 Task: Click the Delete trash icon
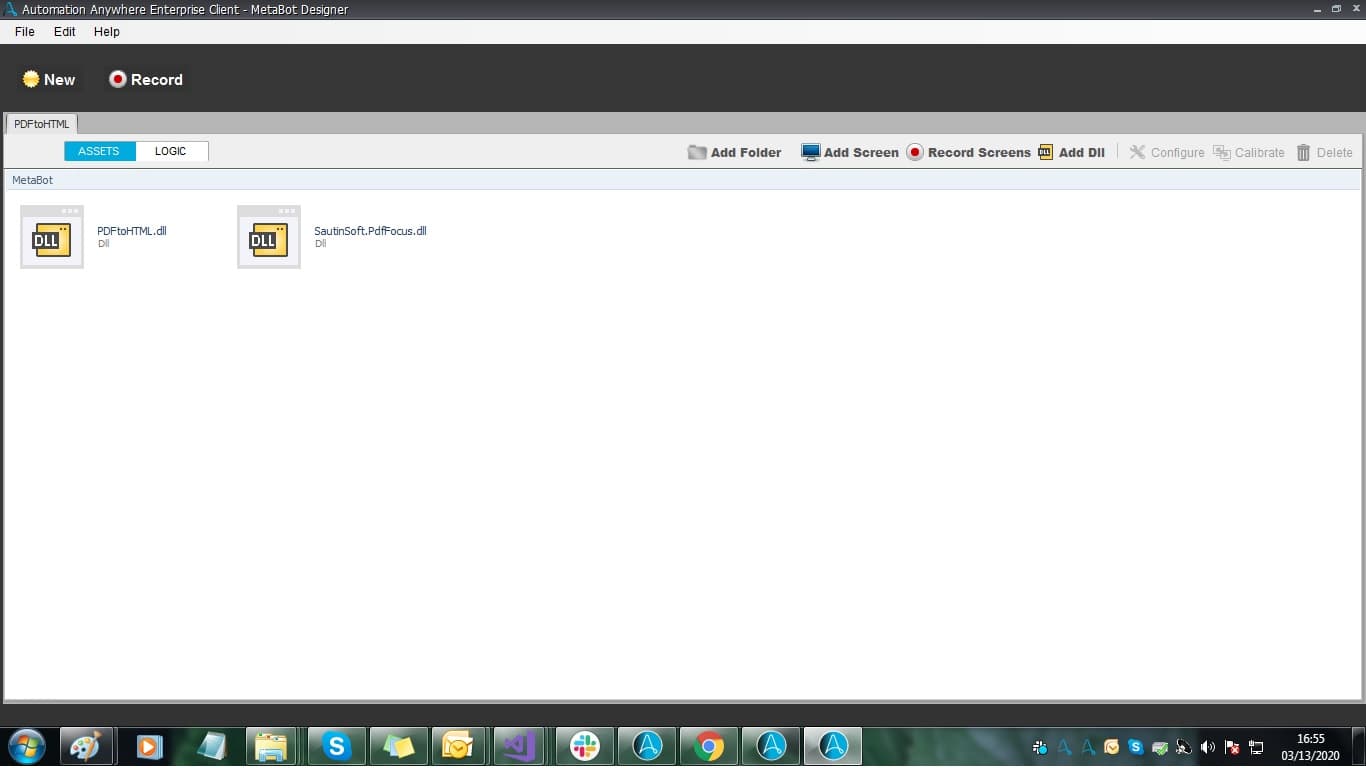coord(1303,153)
